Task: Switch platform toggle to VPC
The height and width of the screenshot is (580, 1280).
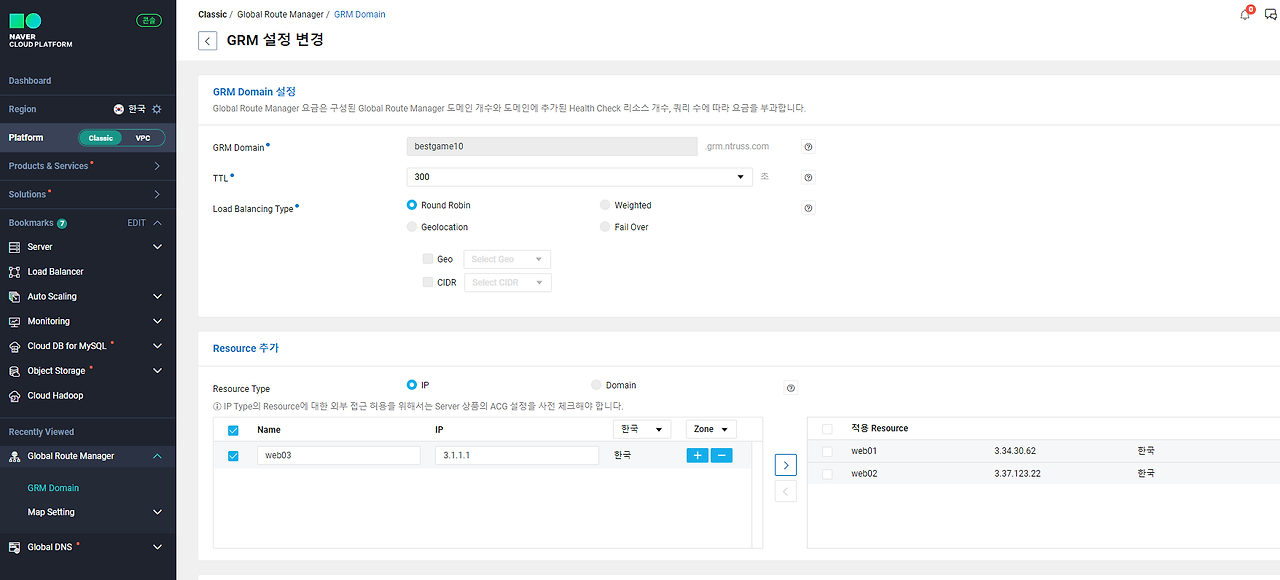Action: pyautogui.click(x=142, y=138)
